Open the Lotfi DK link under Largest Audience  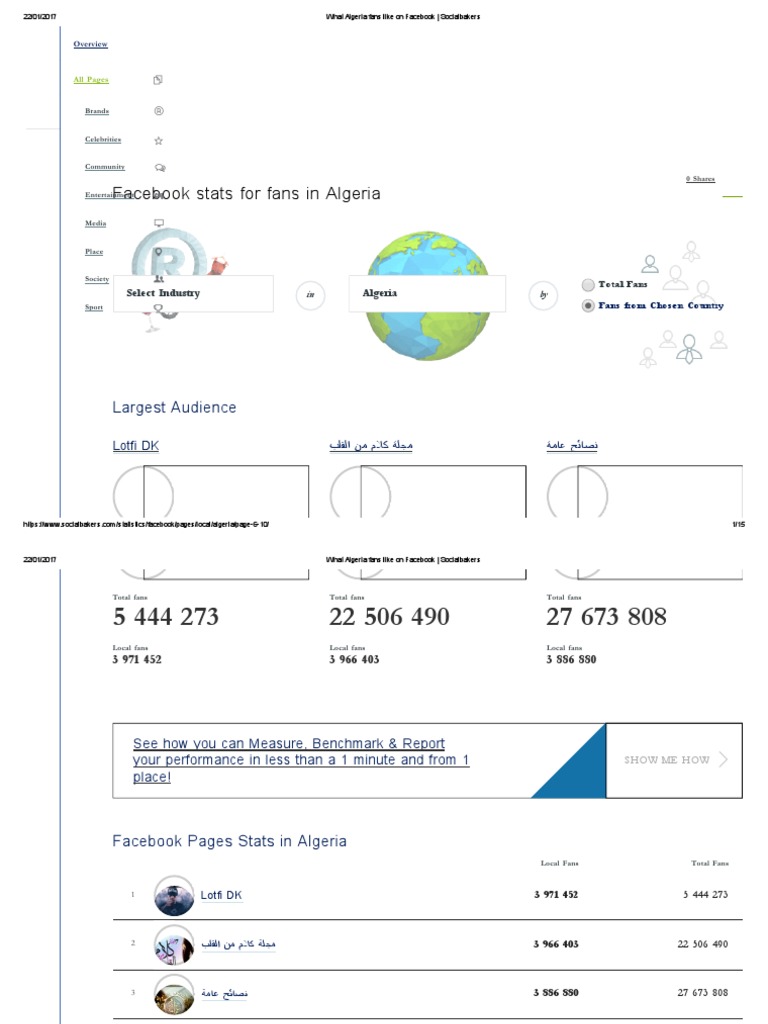pyautogui.click(x=135, y=446)
